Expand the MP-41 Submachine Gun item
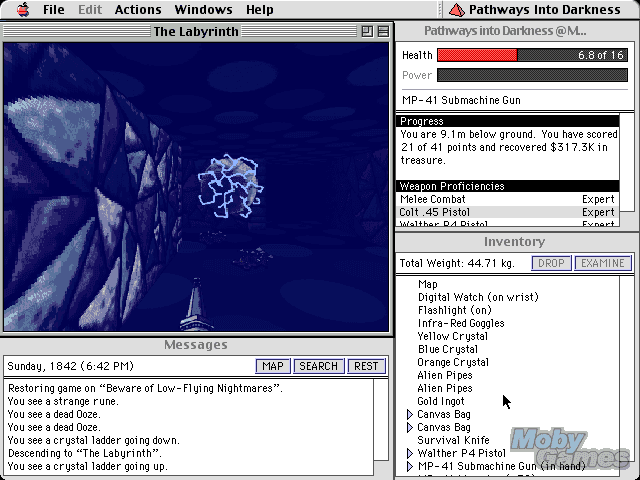 pyautogui.click(x=410, y=466)
